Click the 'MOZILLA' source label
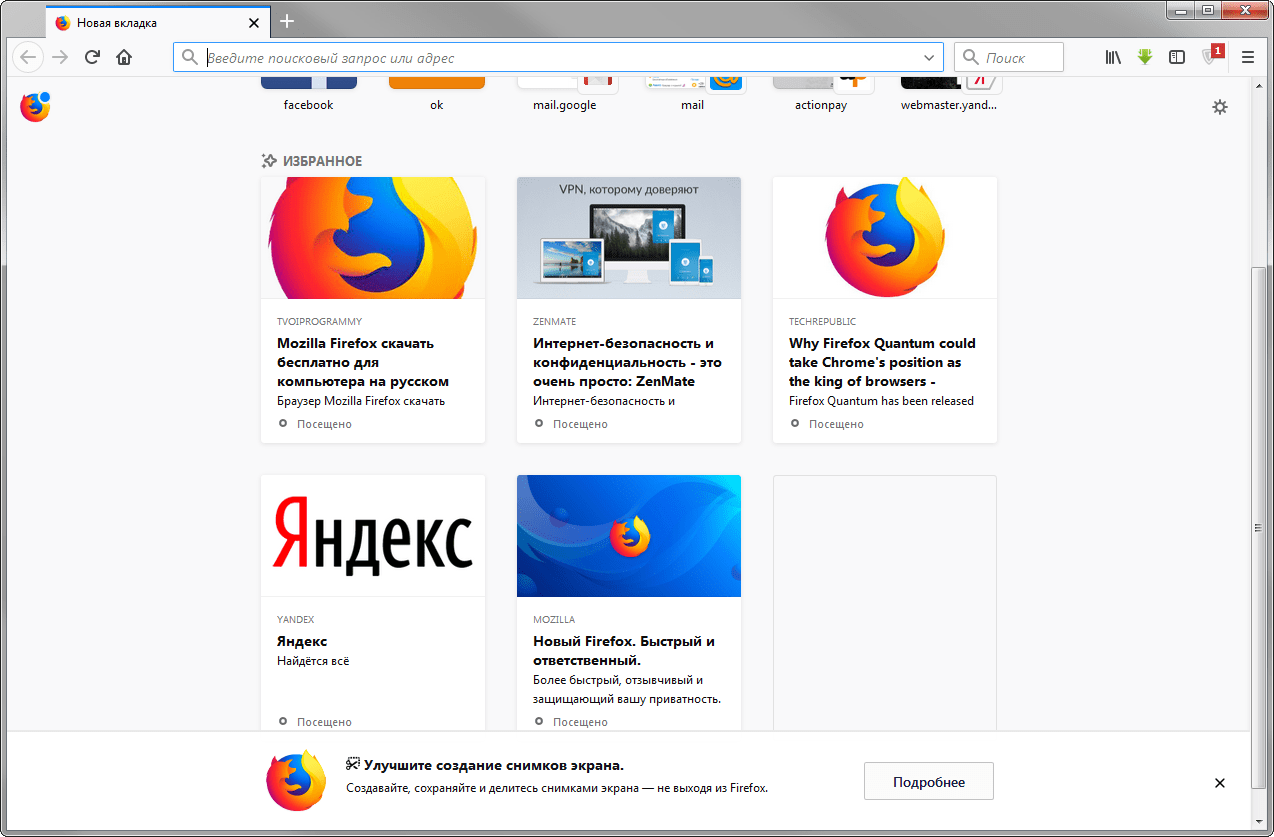This screenshot has width=1274, height=837. tap(554, 620)
